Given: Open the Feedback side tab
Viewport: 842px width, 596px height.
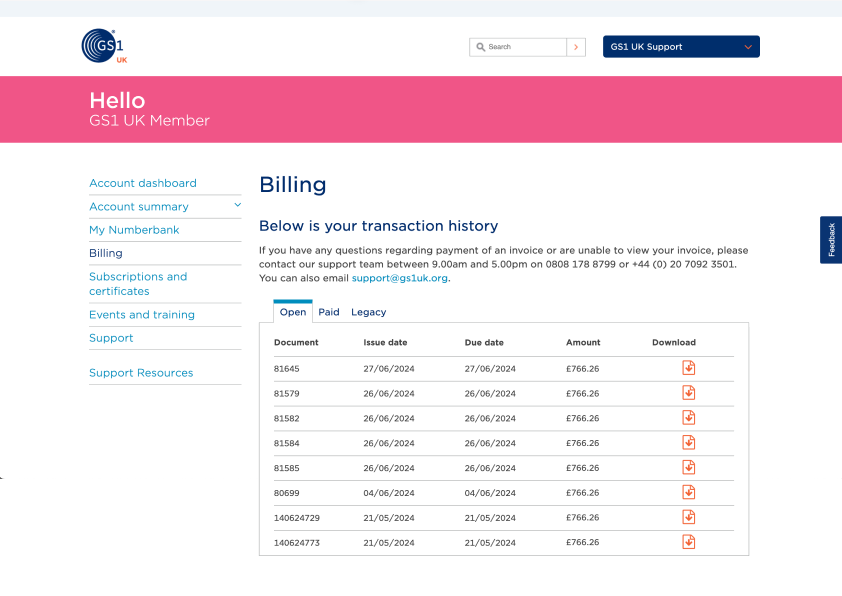Looking at the screenshot, I should coord(831,240).
